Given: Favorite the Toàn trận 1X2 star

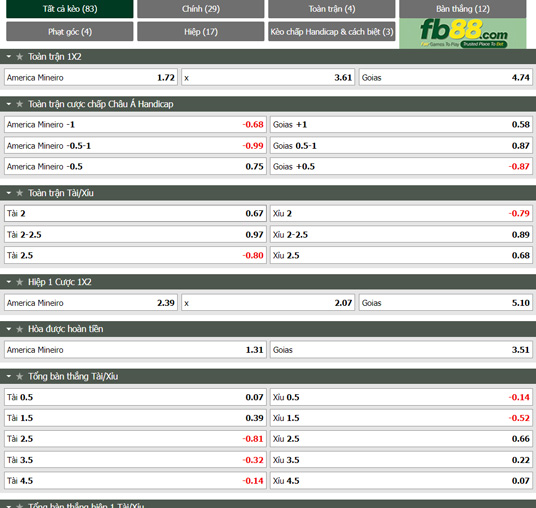Looking at the screenshot, I should [x=20, y=57].
